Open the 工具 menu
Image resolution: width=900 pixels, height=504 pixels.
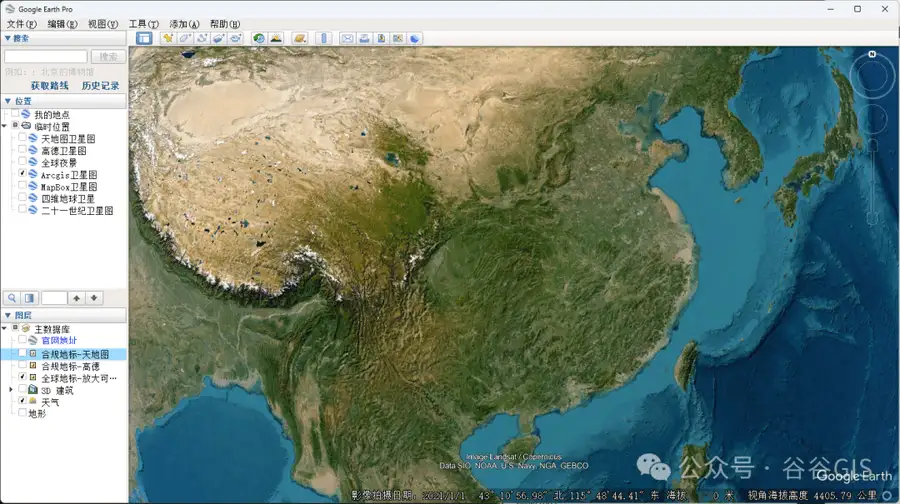click(x=143, y=24)
